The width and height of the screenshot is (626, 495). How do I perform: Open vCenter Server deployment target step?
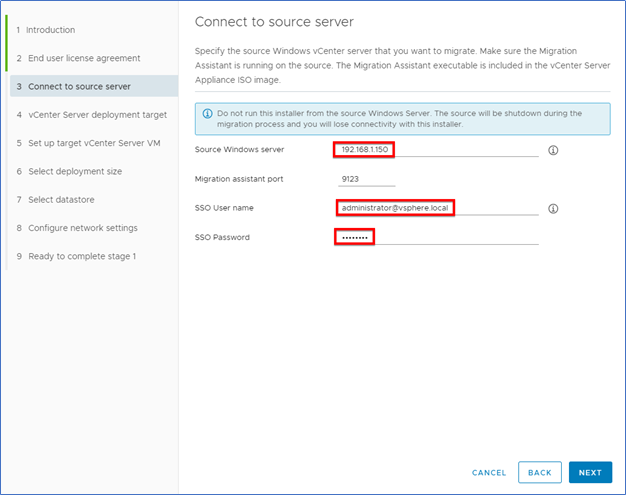pyautogui.click(x=92, y=115)
